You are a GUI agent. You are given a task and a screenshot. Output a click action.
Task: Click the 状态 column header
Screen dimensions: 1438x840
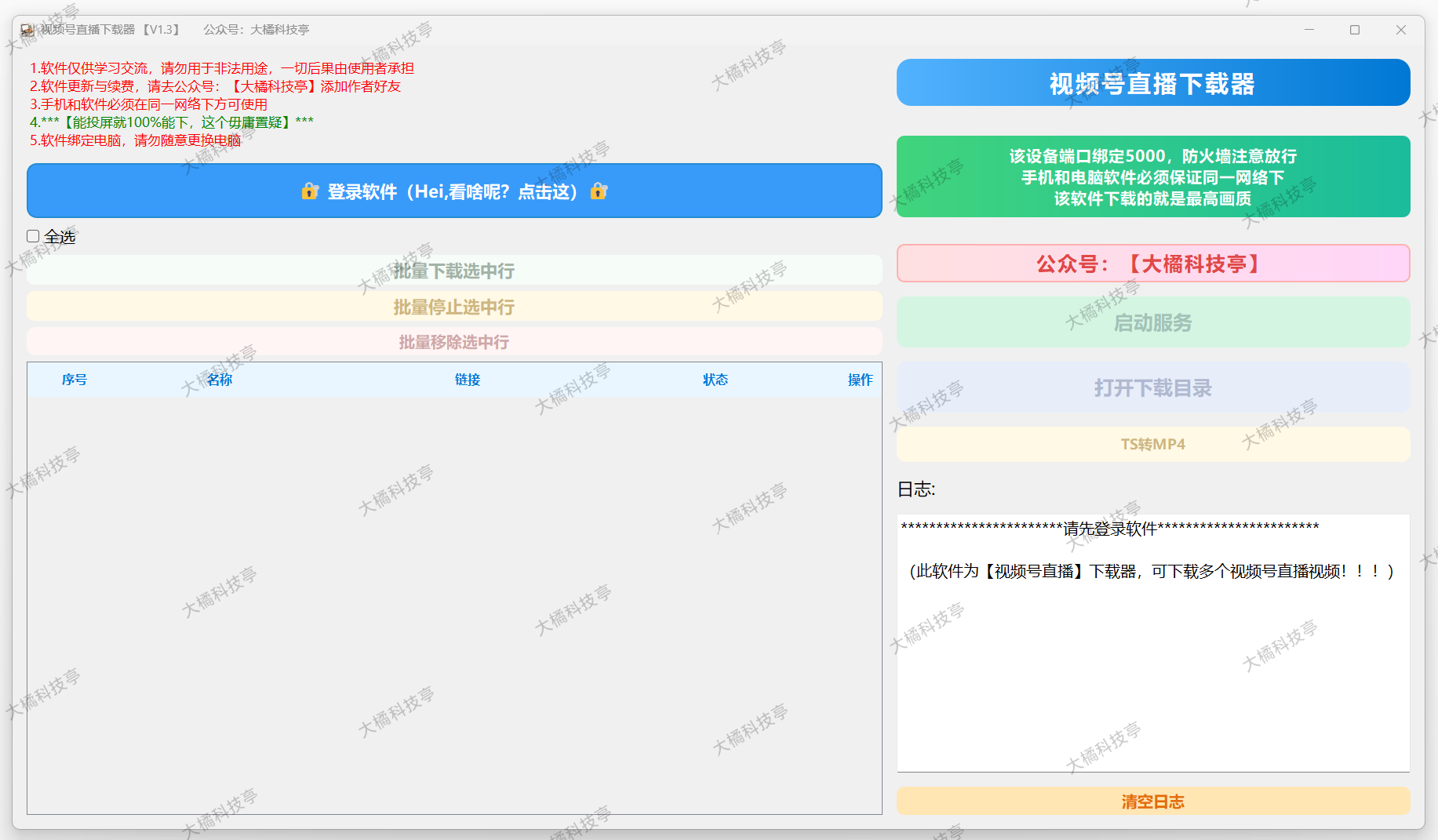(715, 380)
